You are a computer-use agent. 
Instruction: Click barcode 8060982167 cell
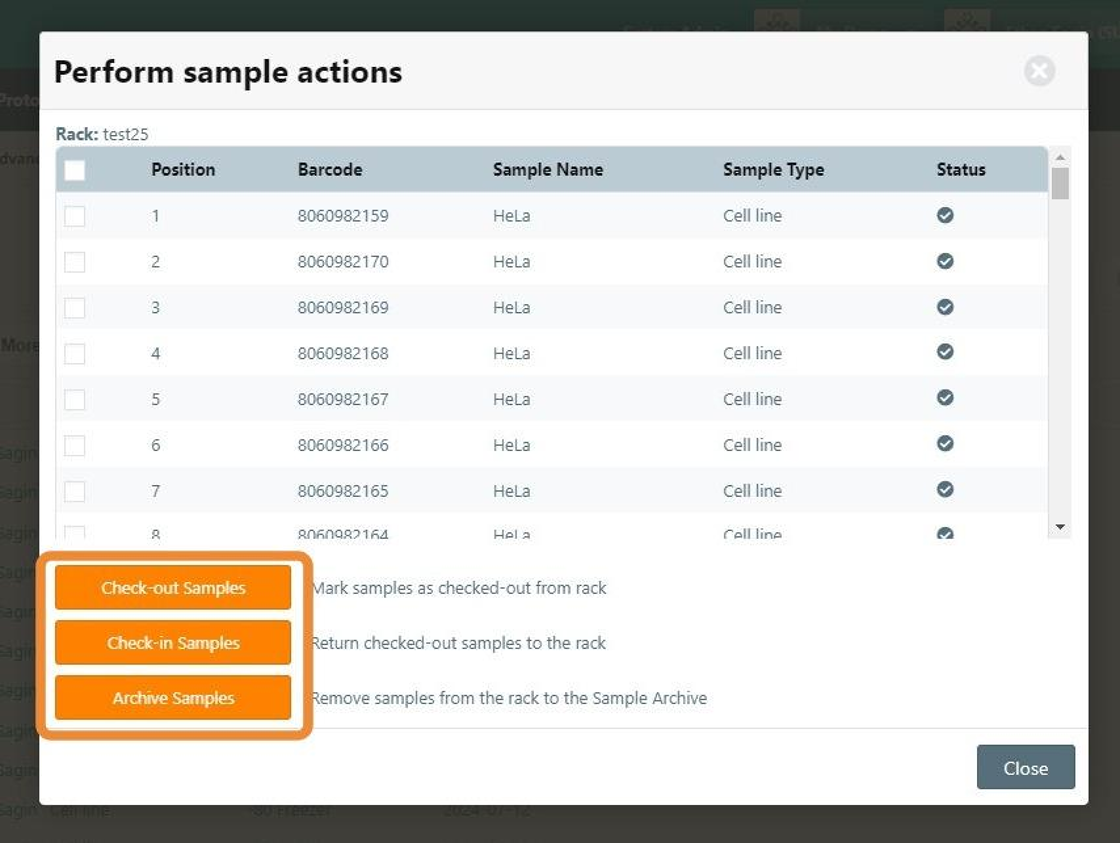pos(343,399)
